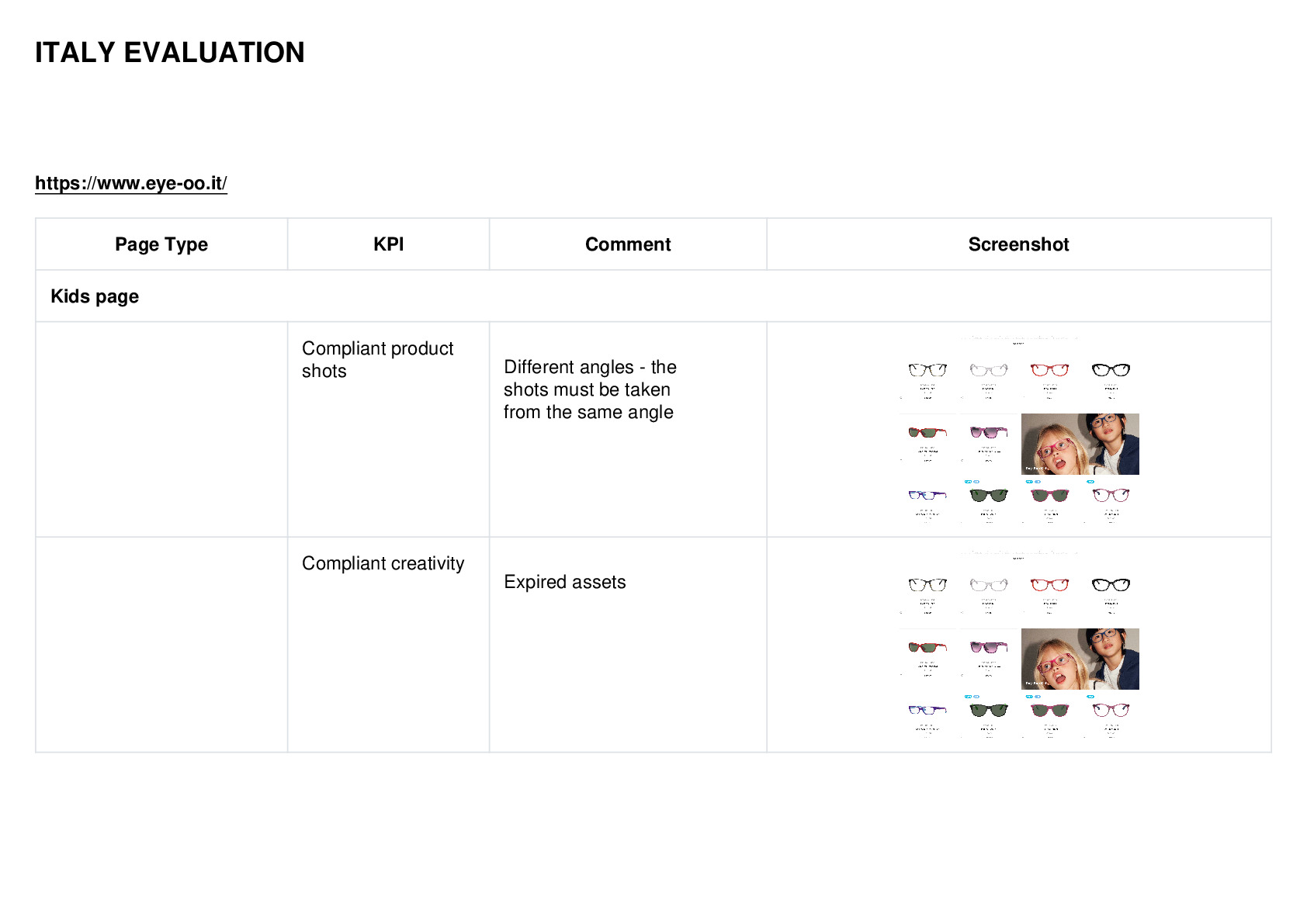Select the Comment column header
This screenshot has width=1307, height=924.
(x=628, y=244)
